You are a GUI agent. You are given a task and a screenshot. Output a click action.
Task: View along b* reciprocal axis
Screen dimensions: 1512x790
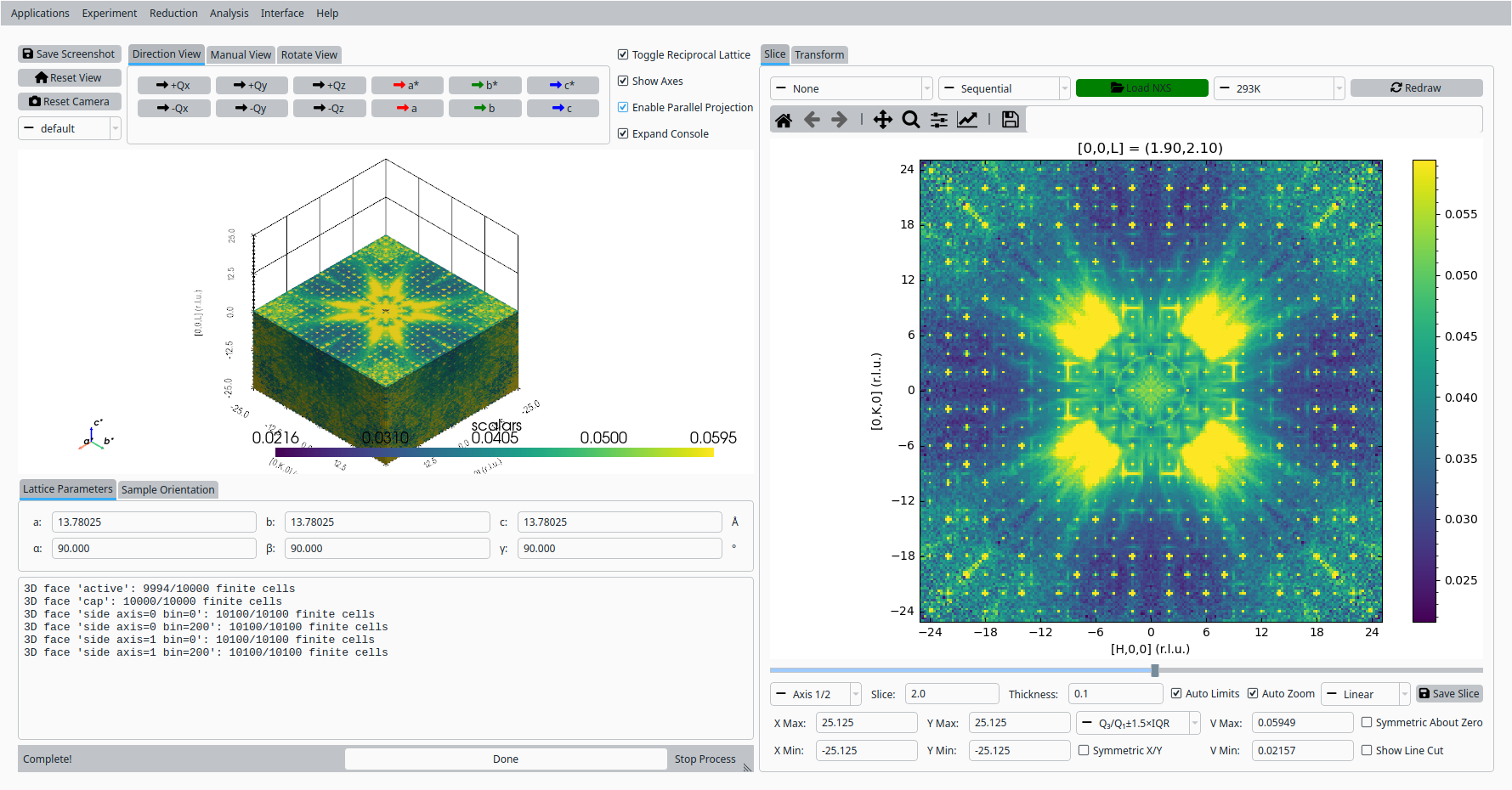click(x=485, y=85)
